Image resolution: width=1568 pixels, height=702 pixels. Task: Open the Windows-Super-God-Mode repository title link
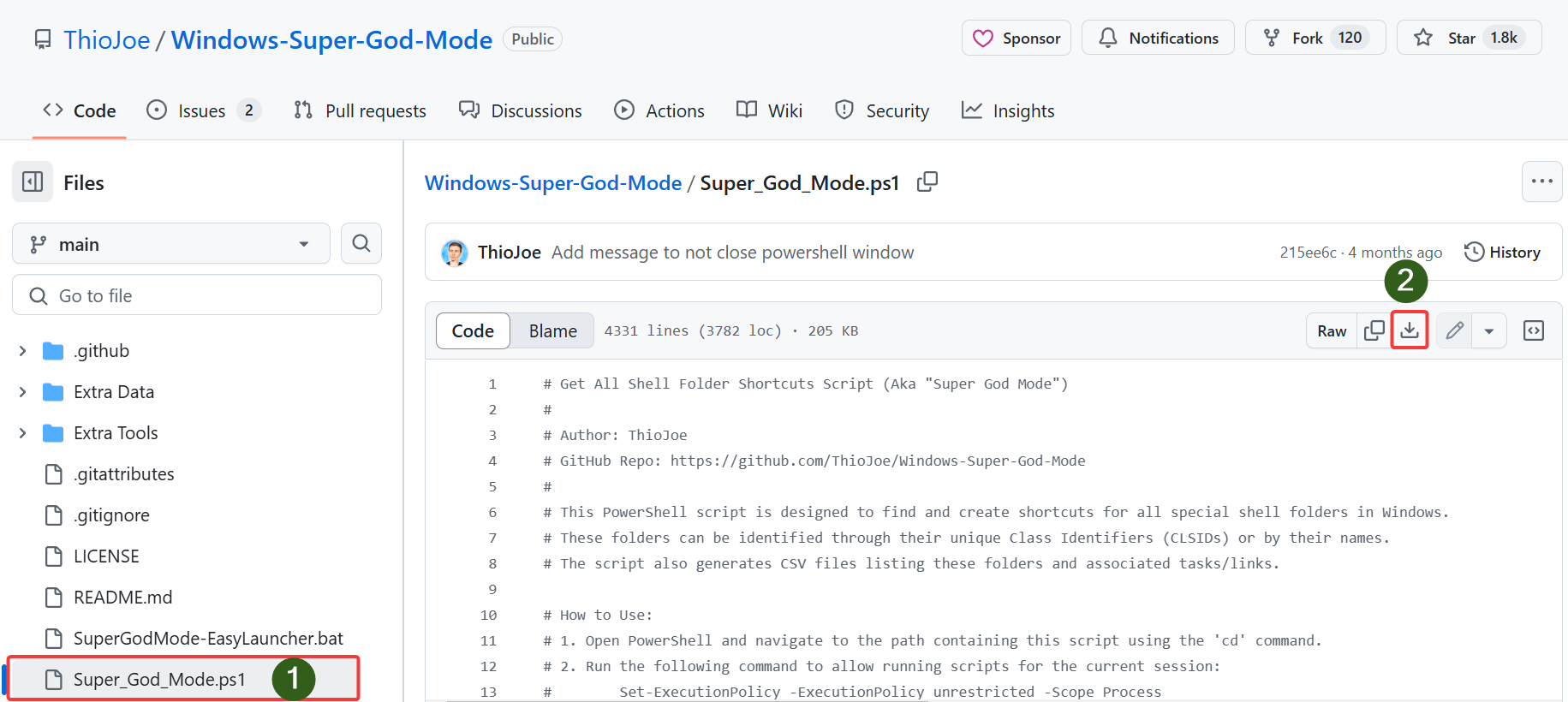pos(331,40)
